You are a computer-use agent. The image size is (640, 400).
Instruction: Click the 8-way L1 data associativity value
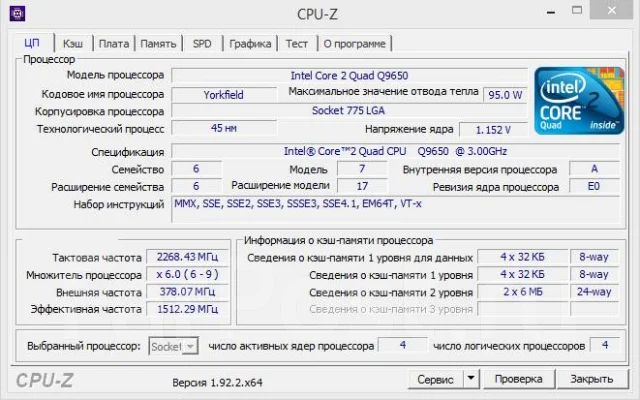tap(594, 257)
